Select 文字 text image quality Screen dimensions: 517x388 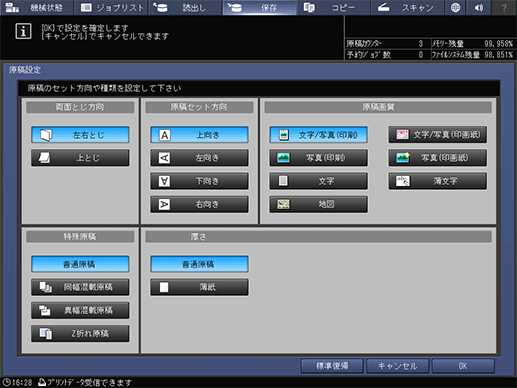pos(318,181)
